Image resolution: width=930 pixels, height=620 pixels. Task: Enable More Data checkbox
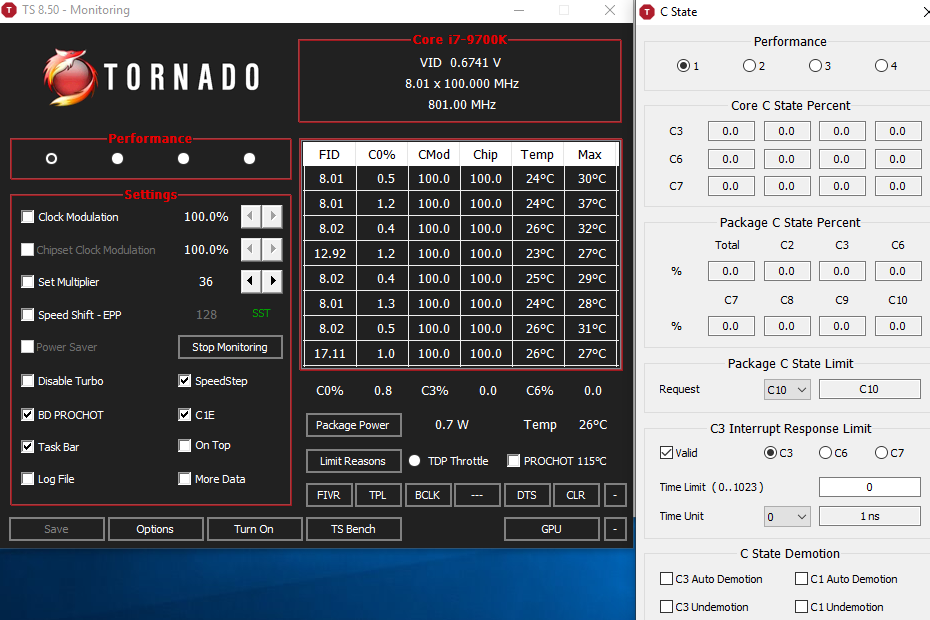pos(184,478)
